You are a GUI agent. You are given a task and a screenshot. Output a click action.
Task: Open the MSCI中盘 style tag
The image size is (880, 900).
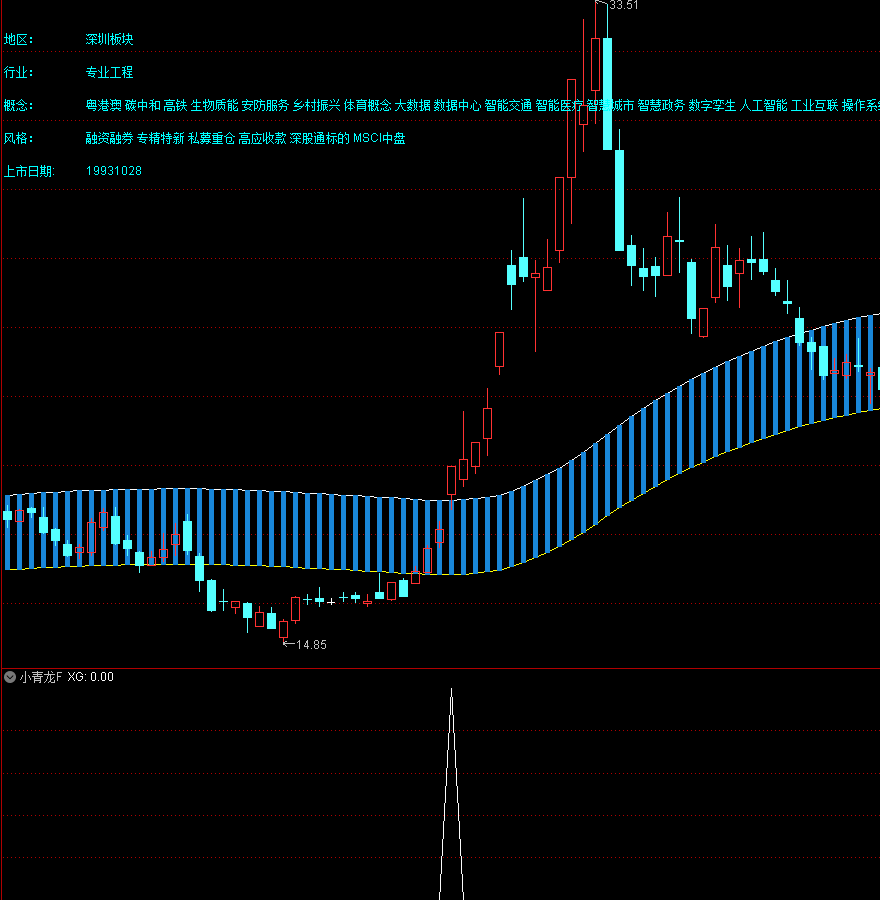379,138
